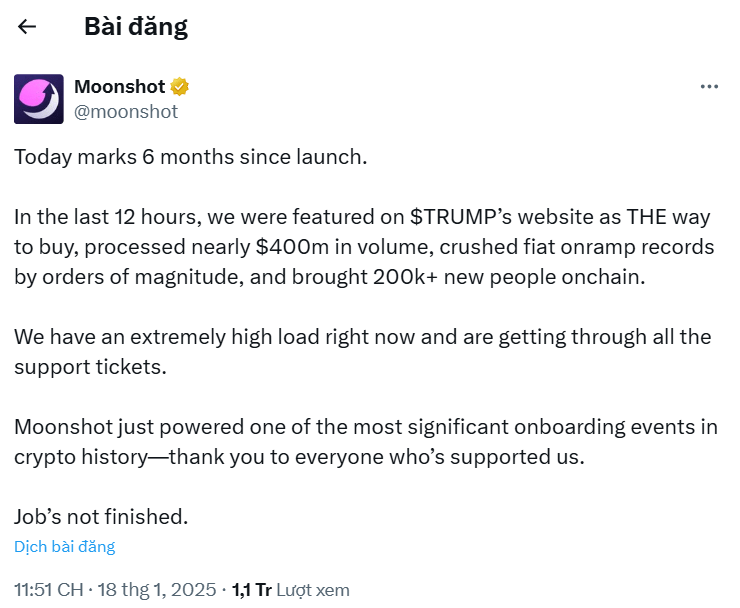The height and width of the screenshot is (608, 740).
Task: Click the 18 thg 1, 2025 date
Action: pyautogui.click(x=157, y=590)
